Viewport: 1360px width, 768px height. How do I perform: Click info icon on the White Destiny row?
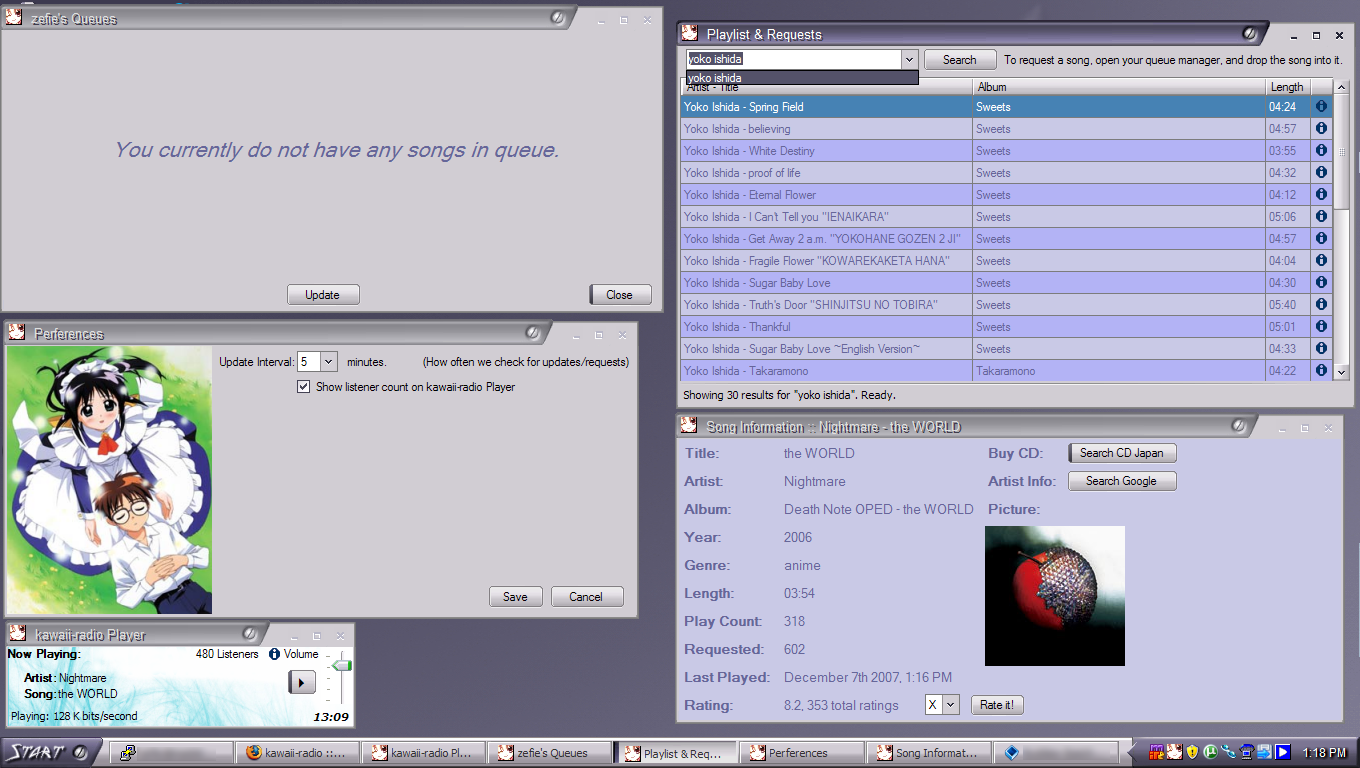coord(1321,150)
